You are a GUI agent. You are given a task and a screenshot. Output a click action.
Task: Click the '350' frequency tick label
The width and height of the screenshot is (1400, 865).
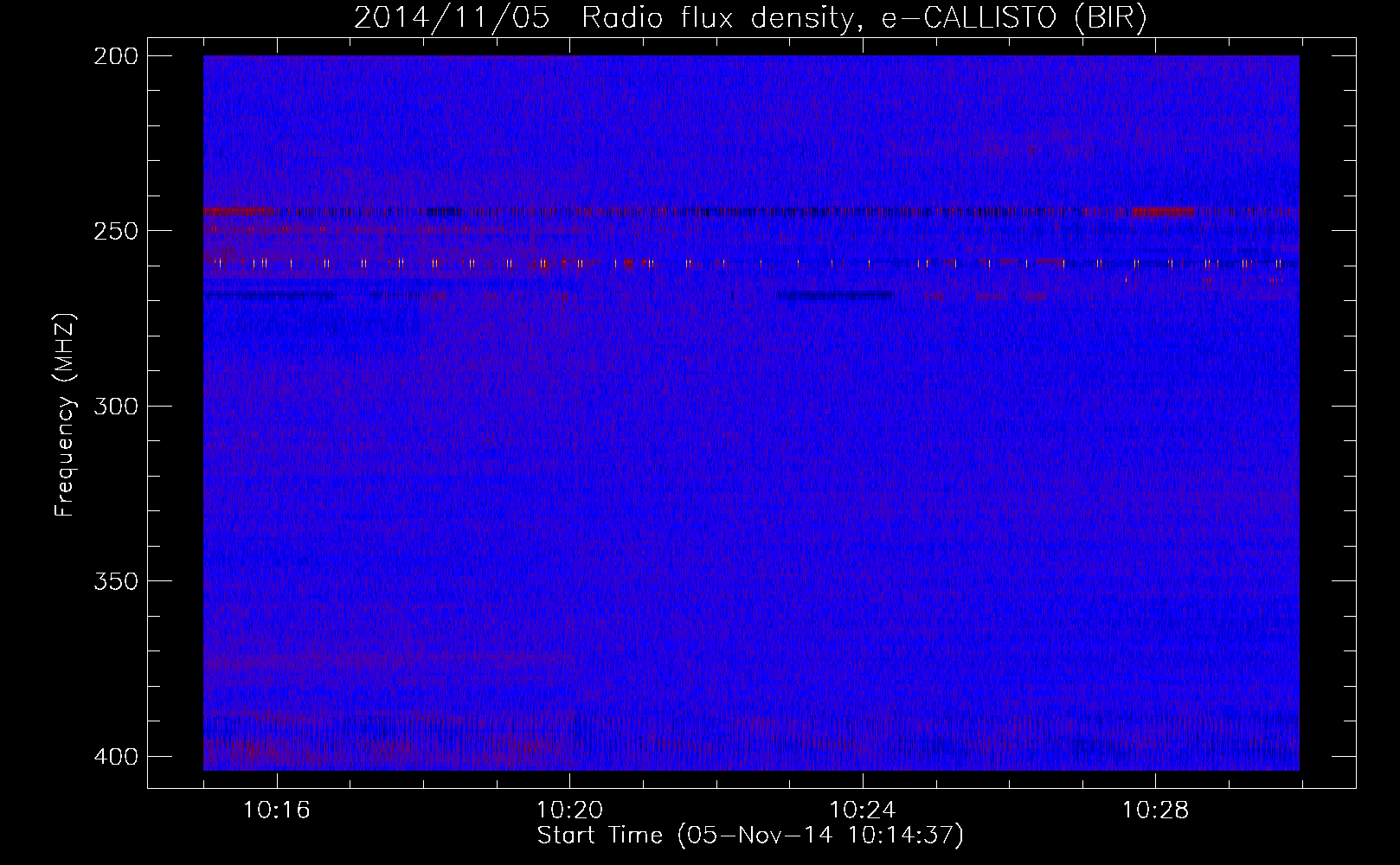(115, 581)
